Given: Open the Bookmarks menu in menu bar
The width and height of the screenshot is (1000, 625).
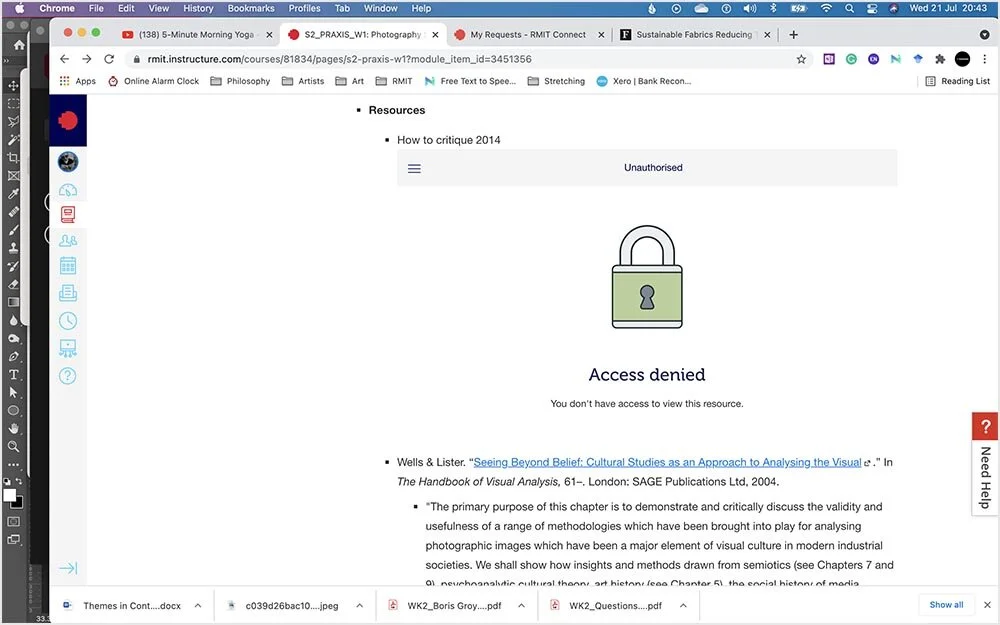Looking at the screenshot, I should point(251,8).
